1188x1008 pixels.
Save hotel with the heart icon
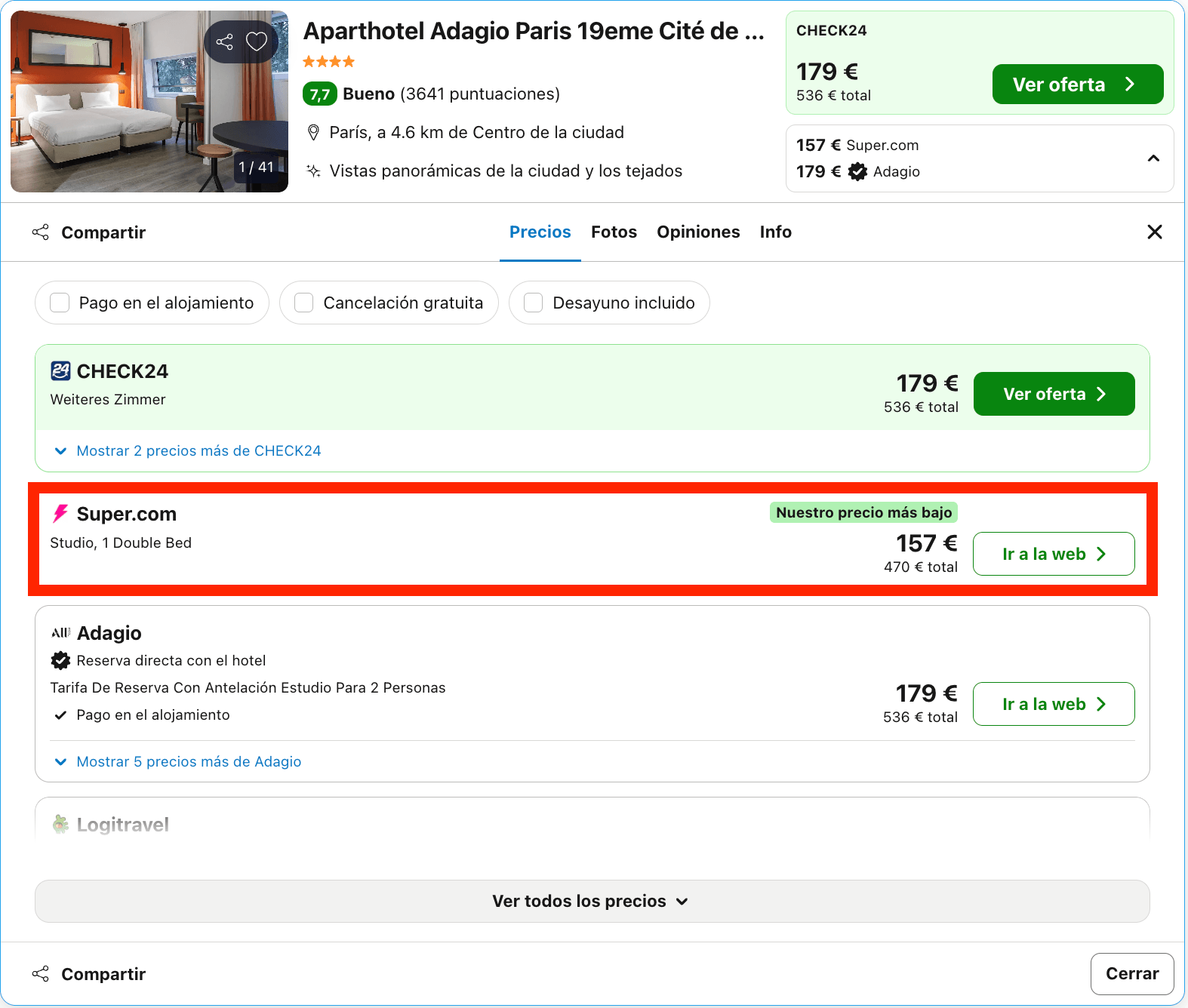(x=257, y=41)
